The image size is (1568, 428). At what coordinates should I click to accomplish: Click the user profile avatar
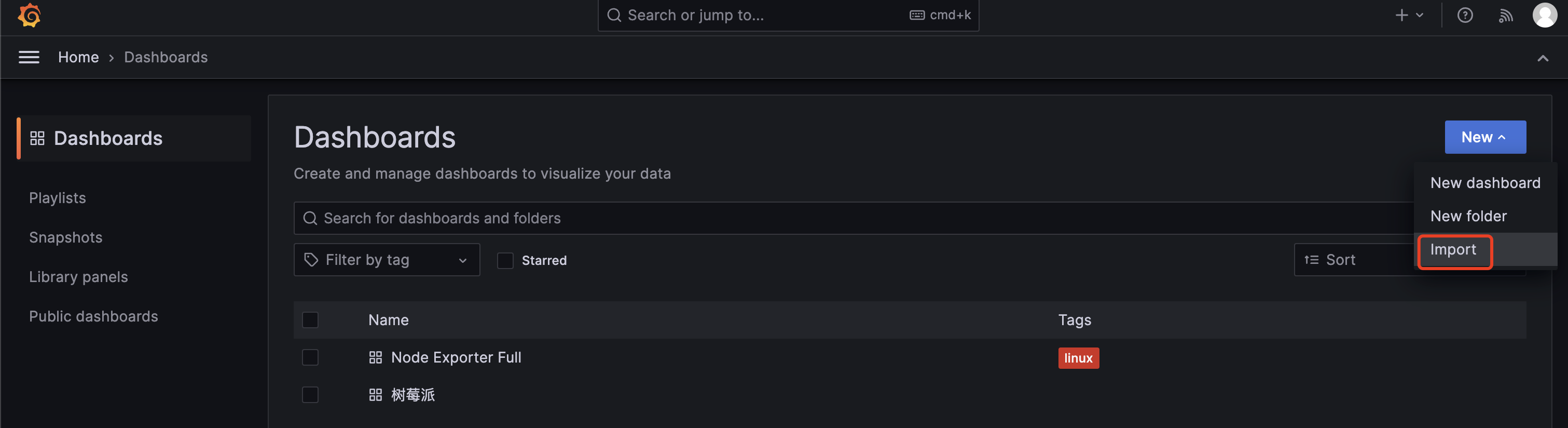1544,15
